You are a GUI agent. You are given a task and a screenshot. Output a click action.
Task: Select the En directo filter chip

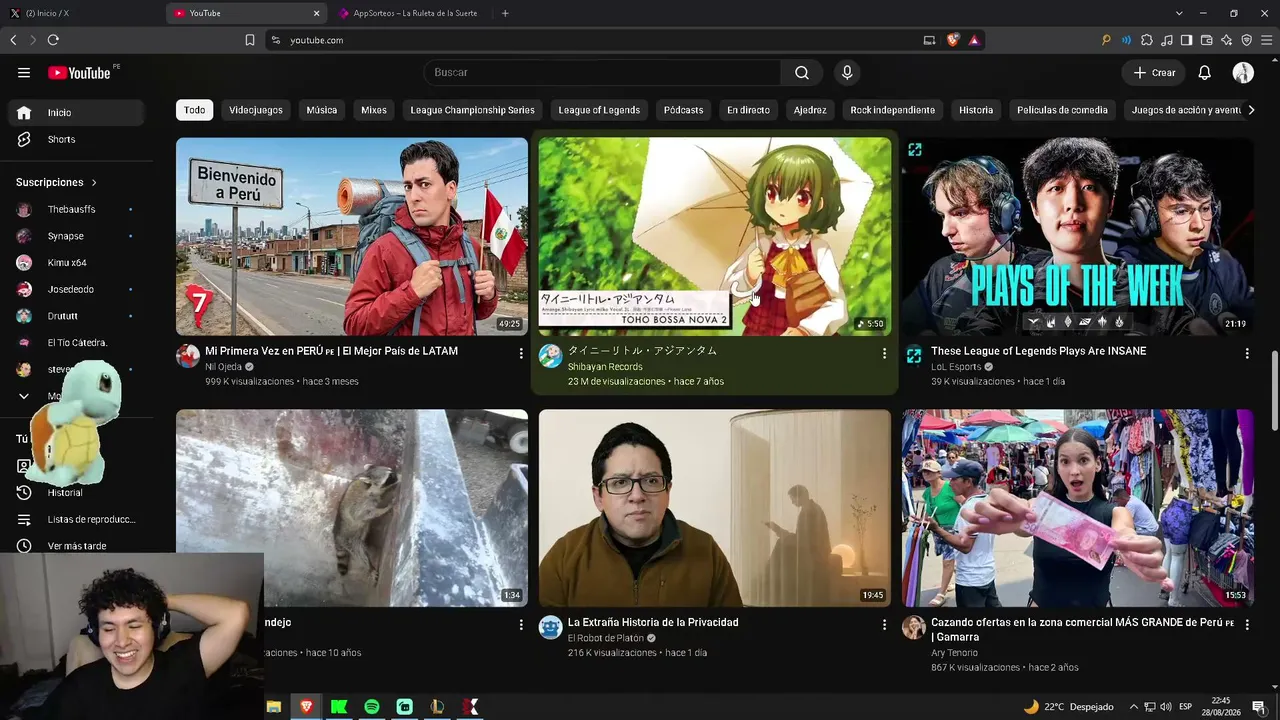(748, 110)
